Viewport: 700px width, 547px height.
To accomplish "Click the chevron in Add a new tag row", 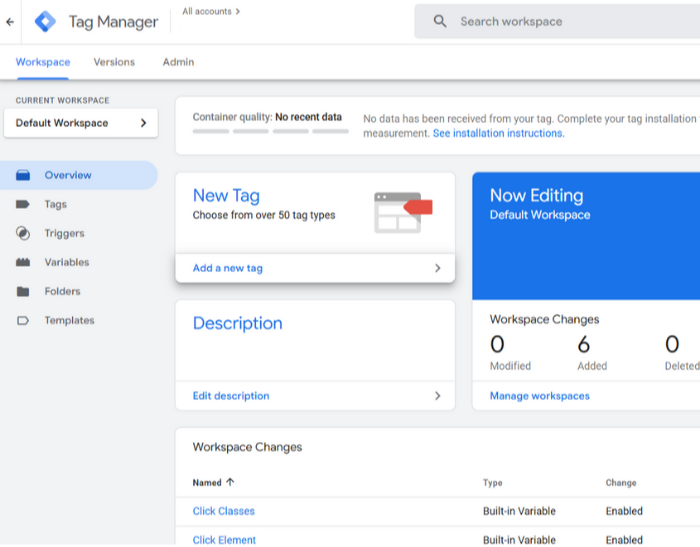I will (x=438, y=268).
